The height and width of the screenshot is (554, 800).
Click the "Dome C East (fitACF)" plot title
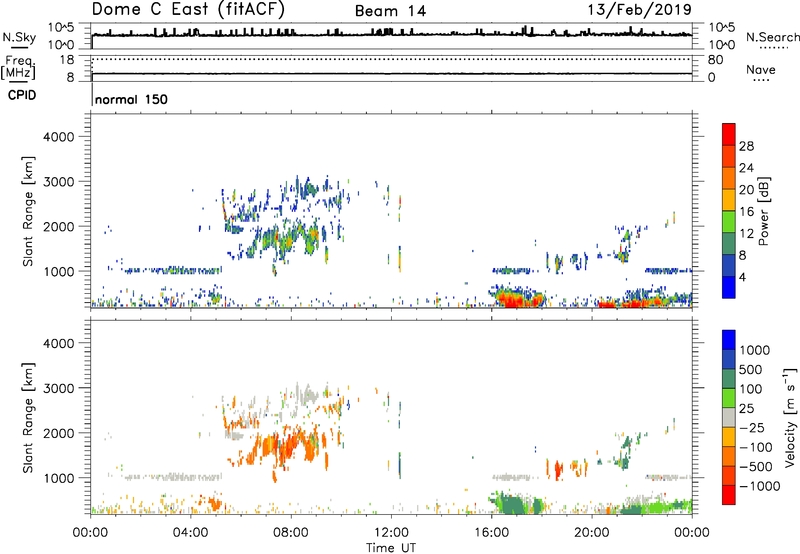(188, 9)
